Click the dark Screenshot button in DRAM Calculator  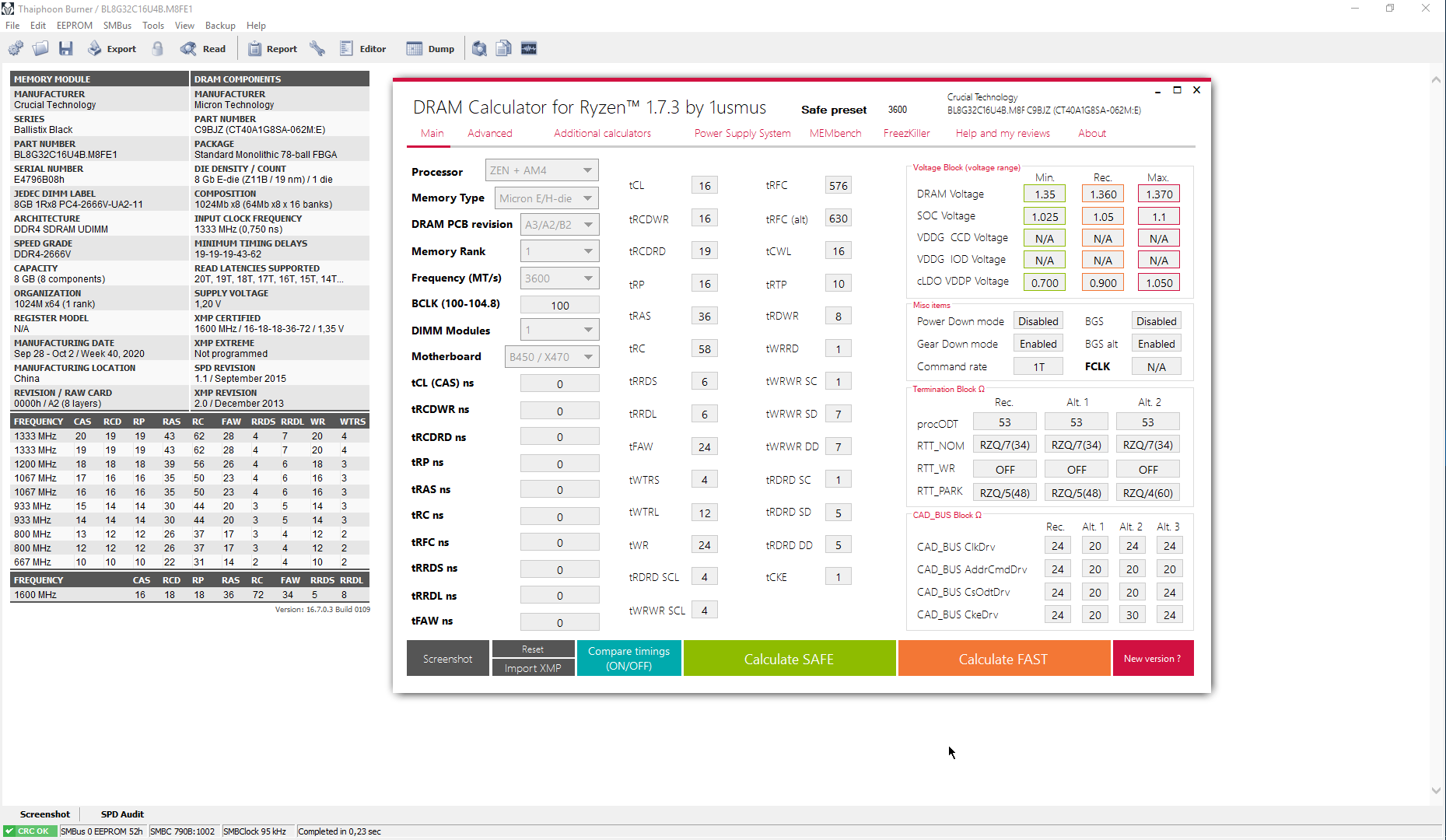(447, 658)
